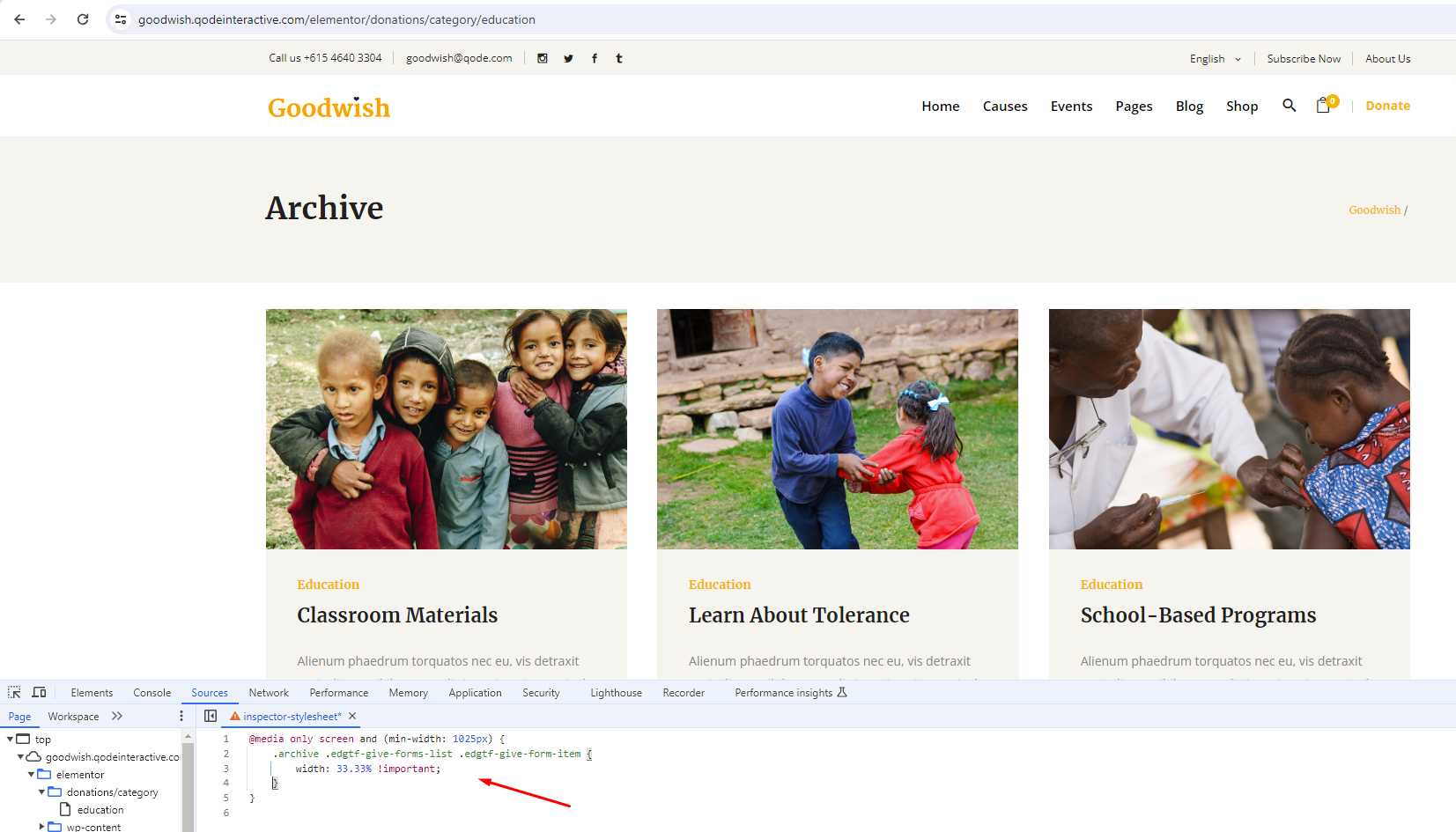Switch to Lighthouse tab
This screenshot has width=1456, height=832.
tap(616, 693)
